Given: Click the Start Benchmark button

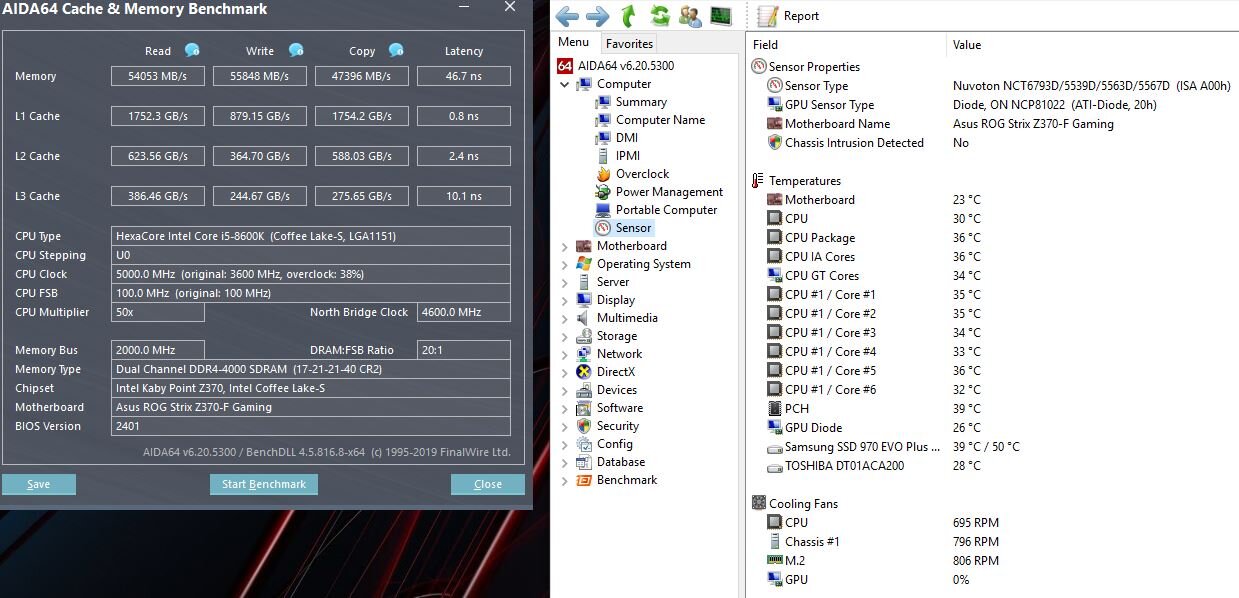Looking at the screenshot, I should tap(264, 484).
